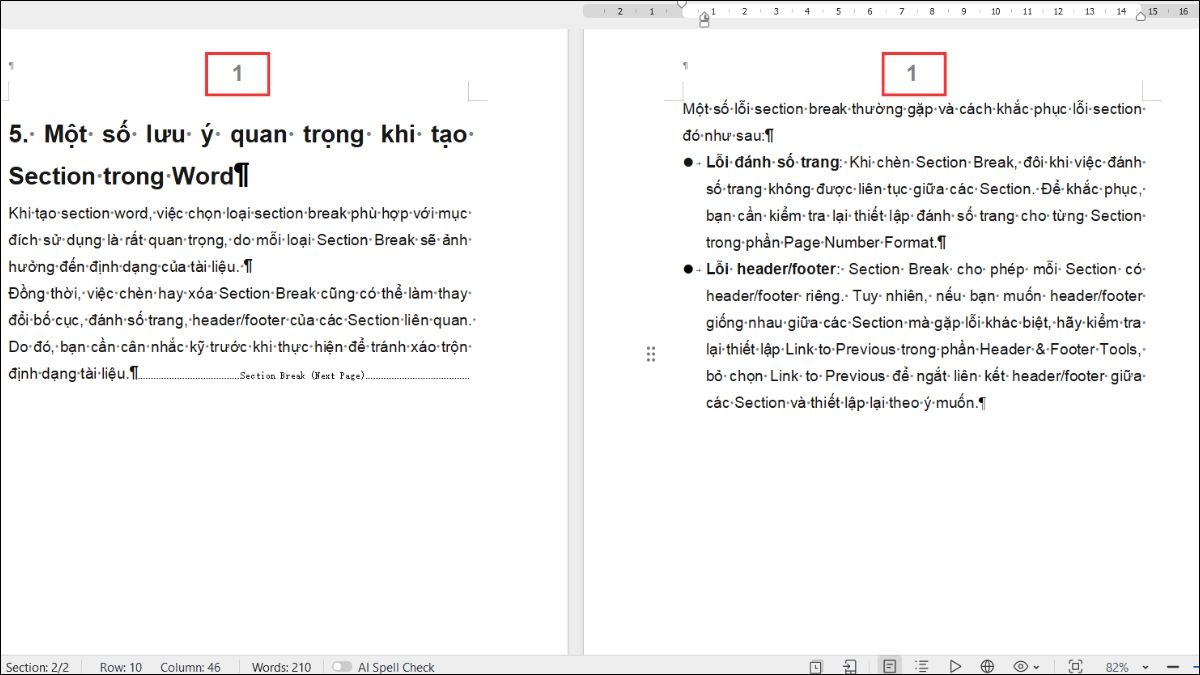Click the line 'Một số lỗi section break thường gặp'
The width and height of the screenshot is (1200, 675).
(913, 108)
